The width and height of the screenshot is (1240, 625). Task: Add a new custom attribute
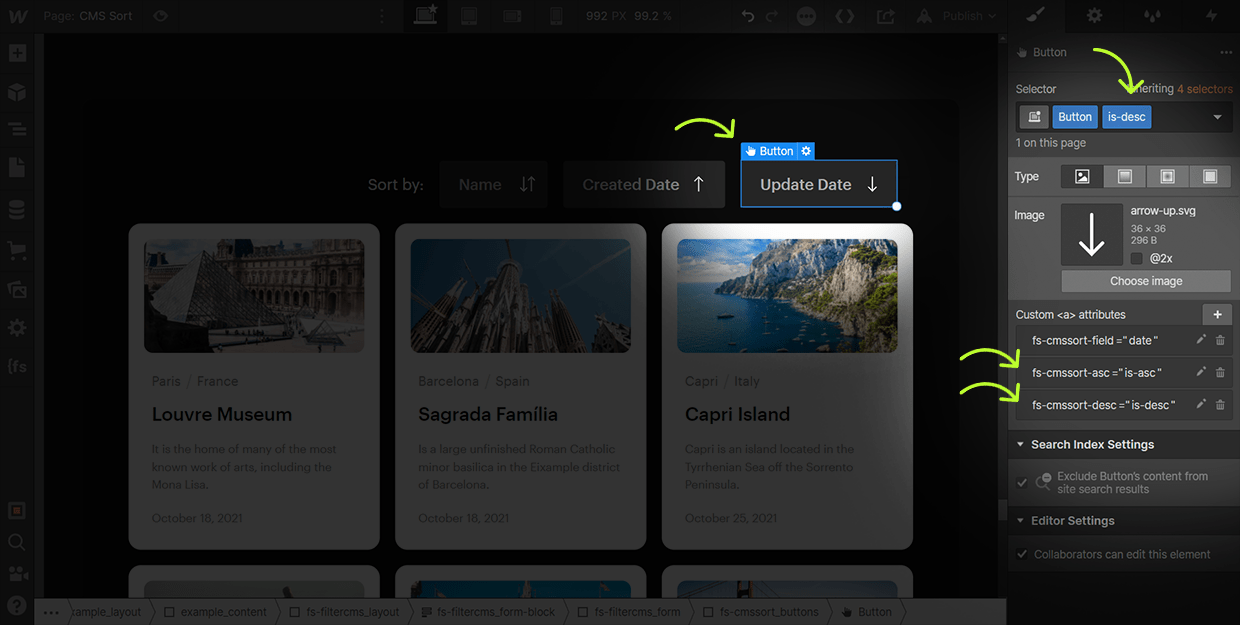pos(1217,314)
